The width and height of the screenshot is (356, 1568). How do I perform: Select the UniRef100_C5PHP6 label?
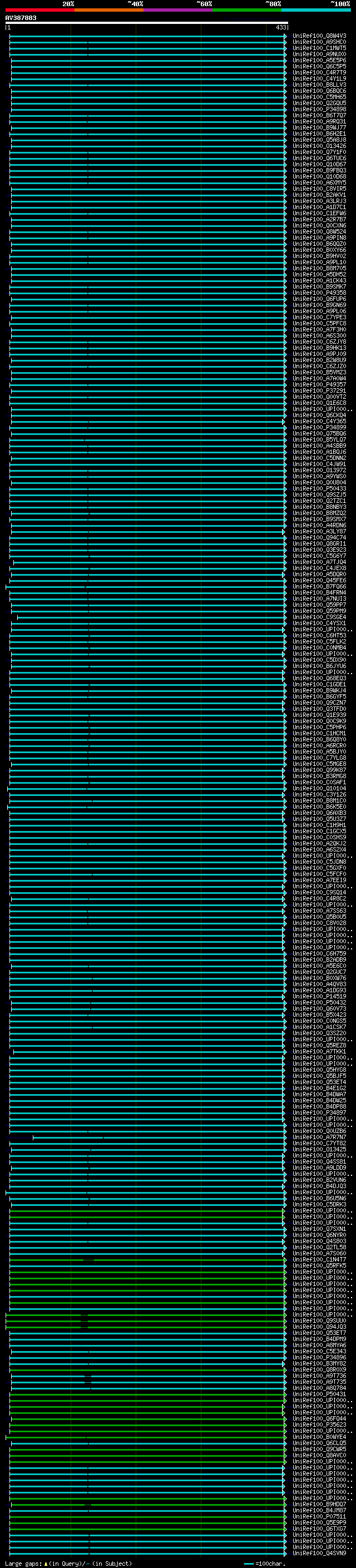[x=319, y=728]
